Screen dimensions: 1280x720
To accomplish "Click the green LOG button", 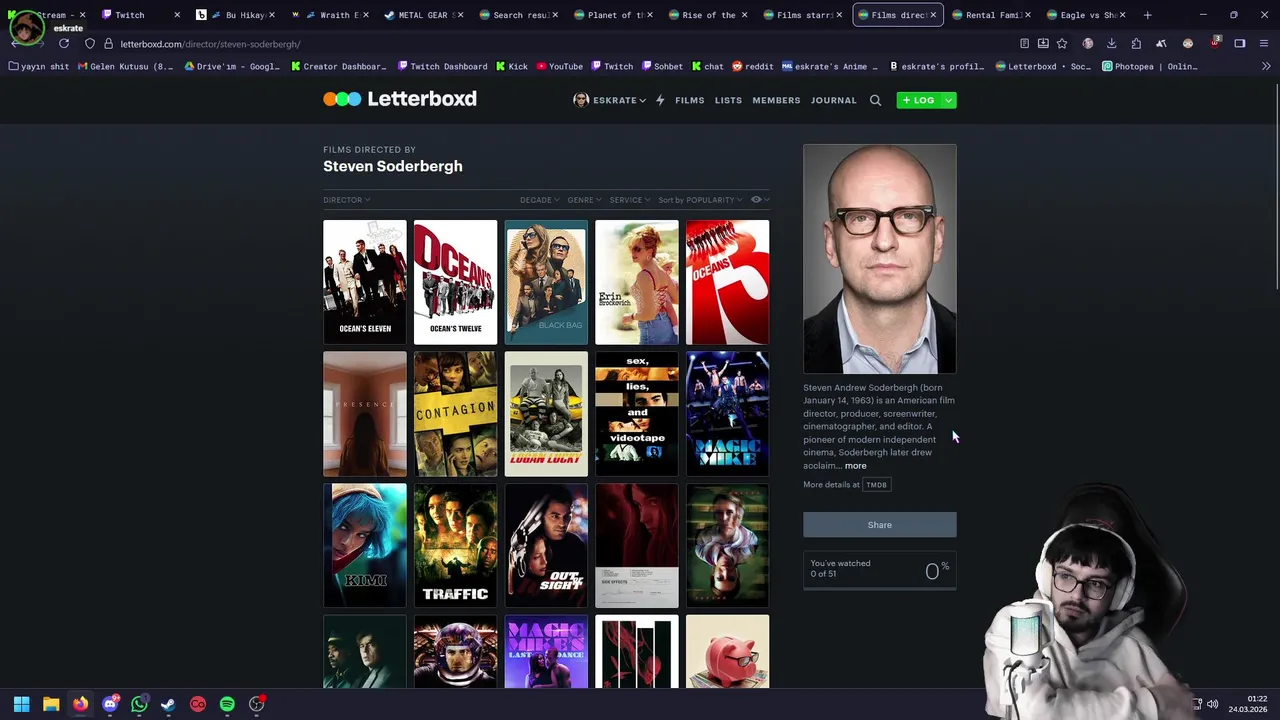I will 919,100.
